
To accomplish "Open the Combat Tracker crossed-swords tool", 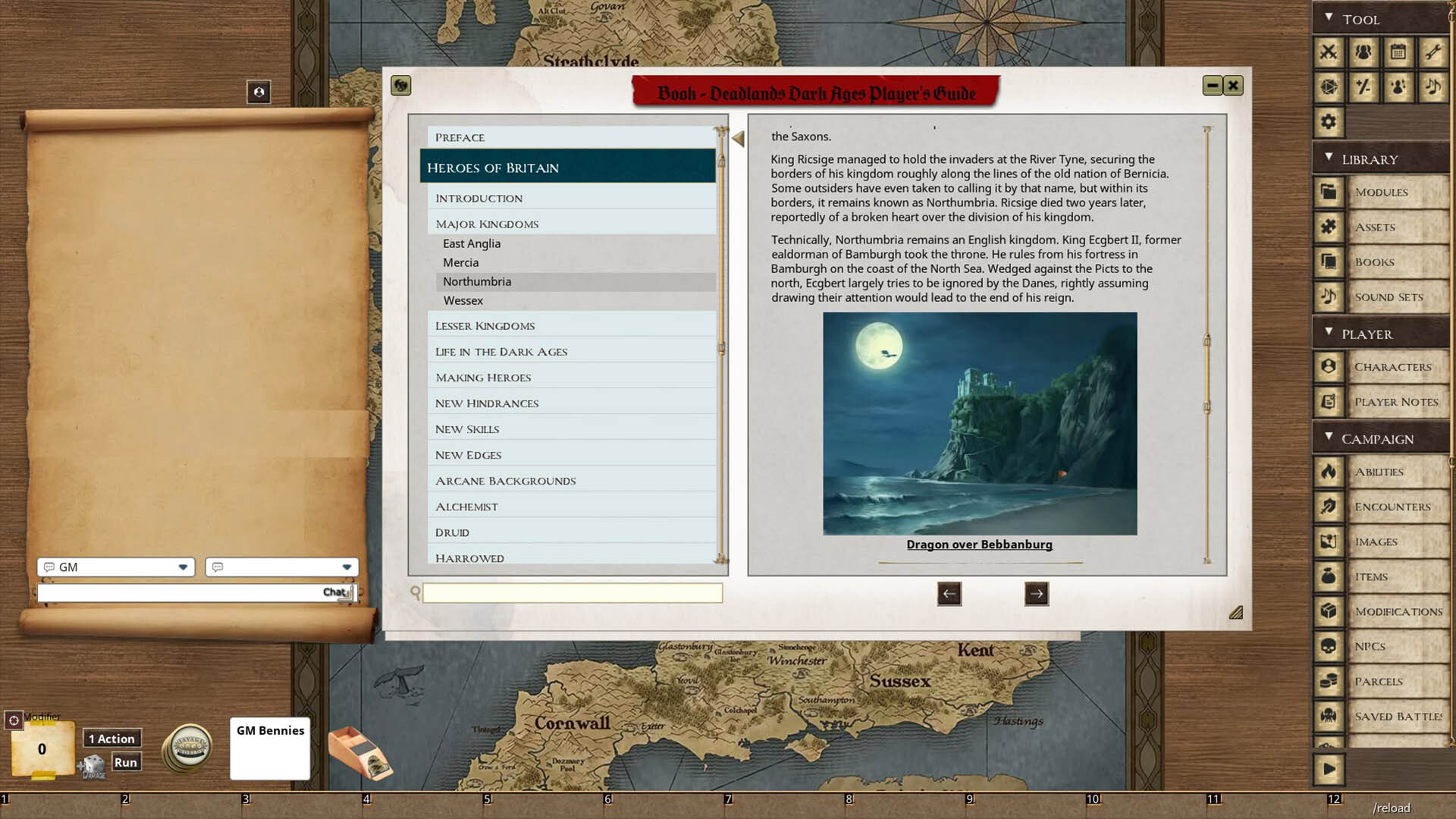I will click(1329, 52).
